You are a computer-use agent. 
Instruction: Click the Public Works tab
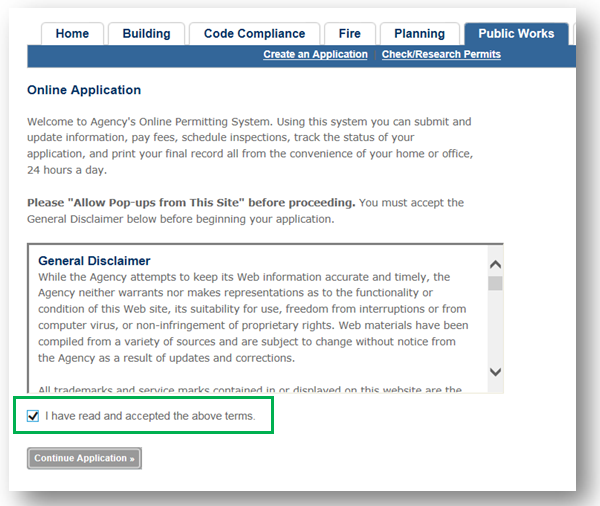point(516,34)
